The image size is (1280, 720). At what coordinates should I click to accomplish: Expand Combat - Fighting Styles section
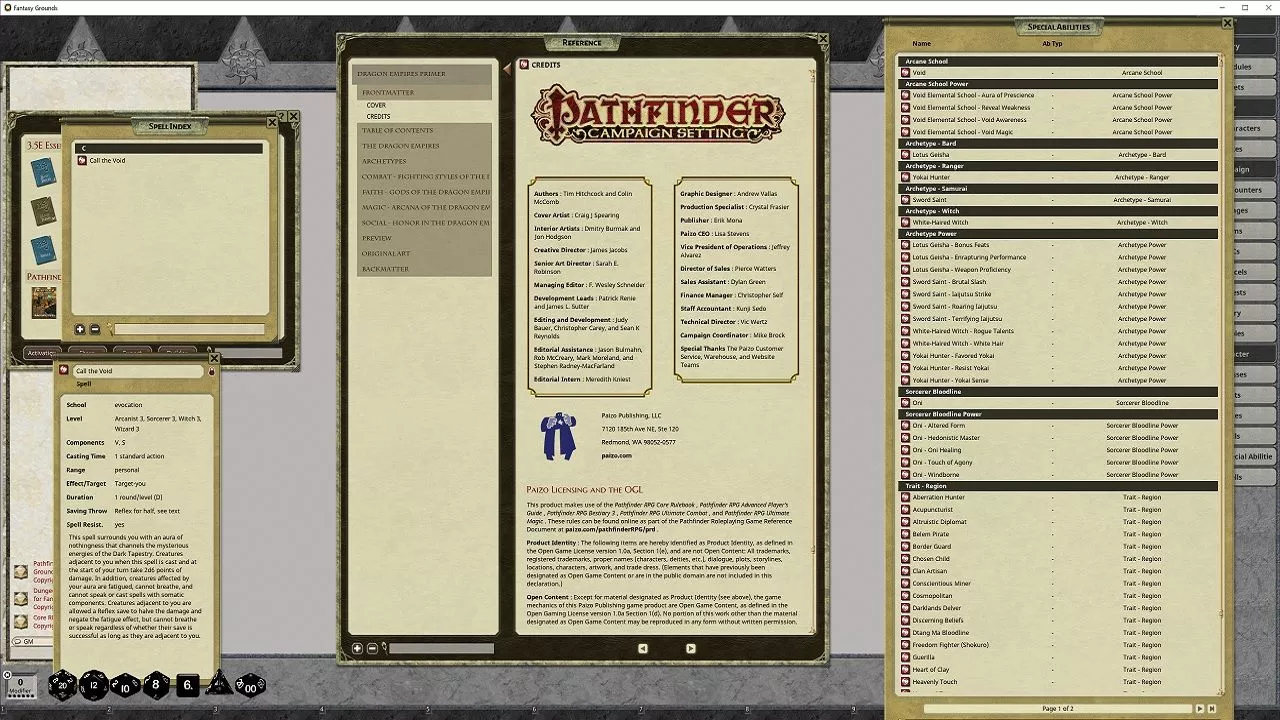coord(426,176)
